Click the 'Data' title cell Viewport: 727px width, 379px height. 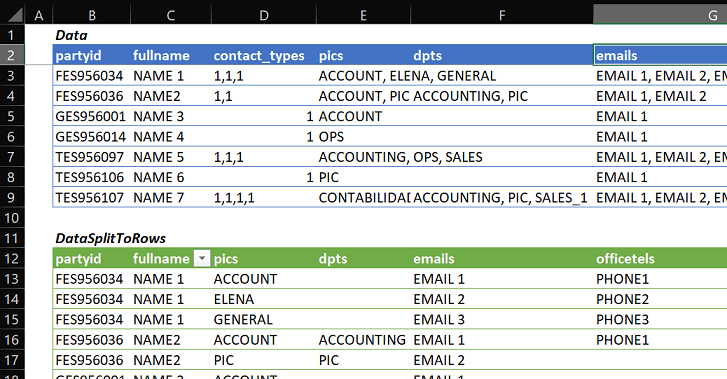92,35
